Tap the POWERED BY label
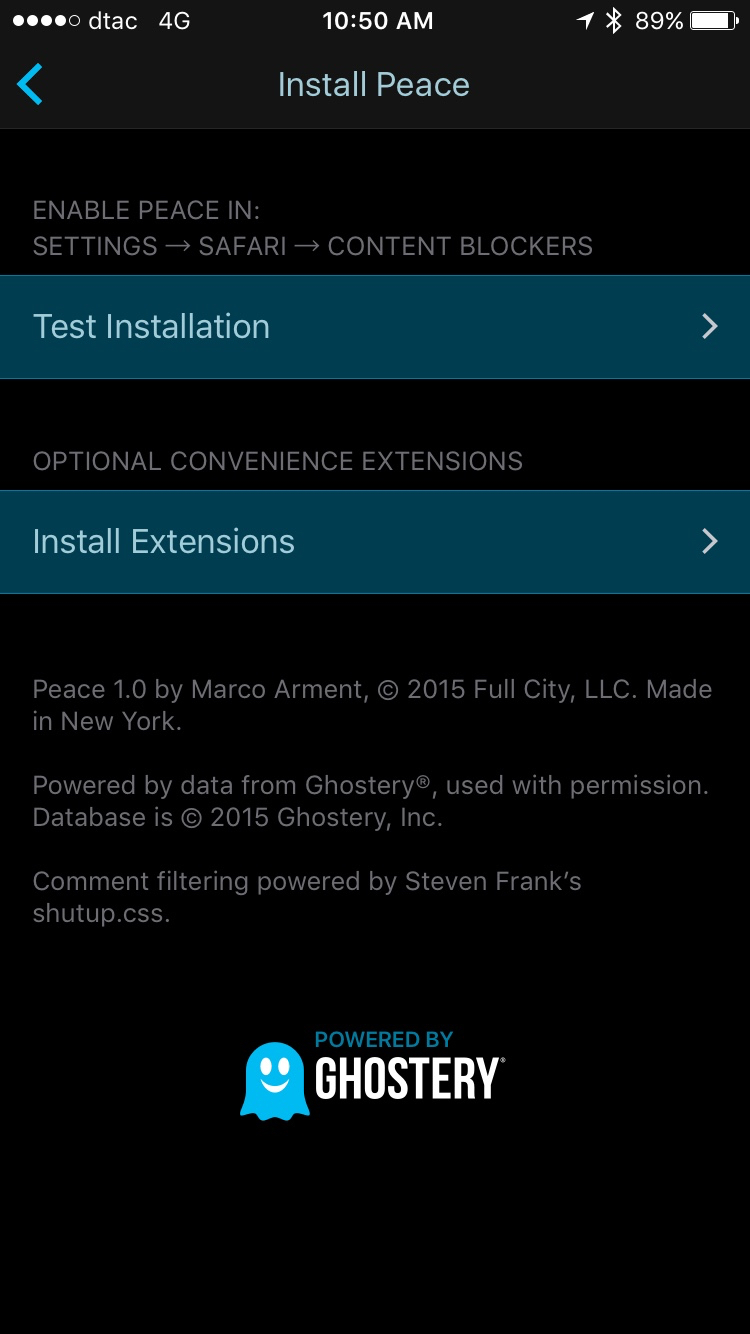 click(x=384, y=1040)
